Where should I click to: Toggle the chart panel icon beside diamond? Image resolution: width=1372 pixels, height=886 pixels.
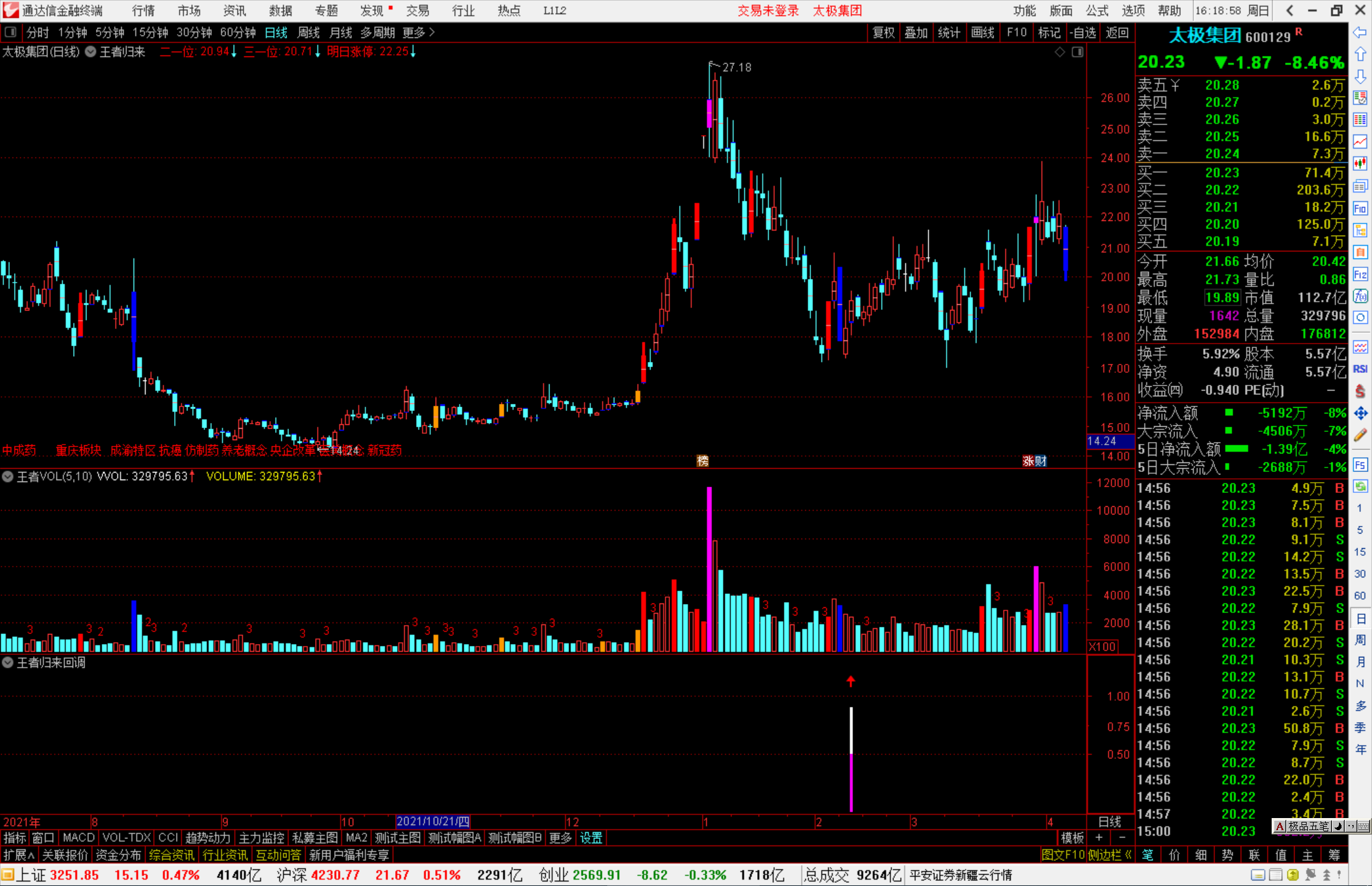[1077, 52]
